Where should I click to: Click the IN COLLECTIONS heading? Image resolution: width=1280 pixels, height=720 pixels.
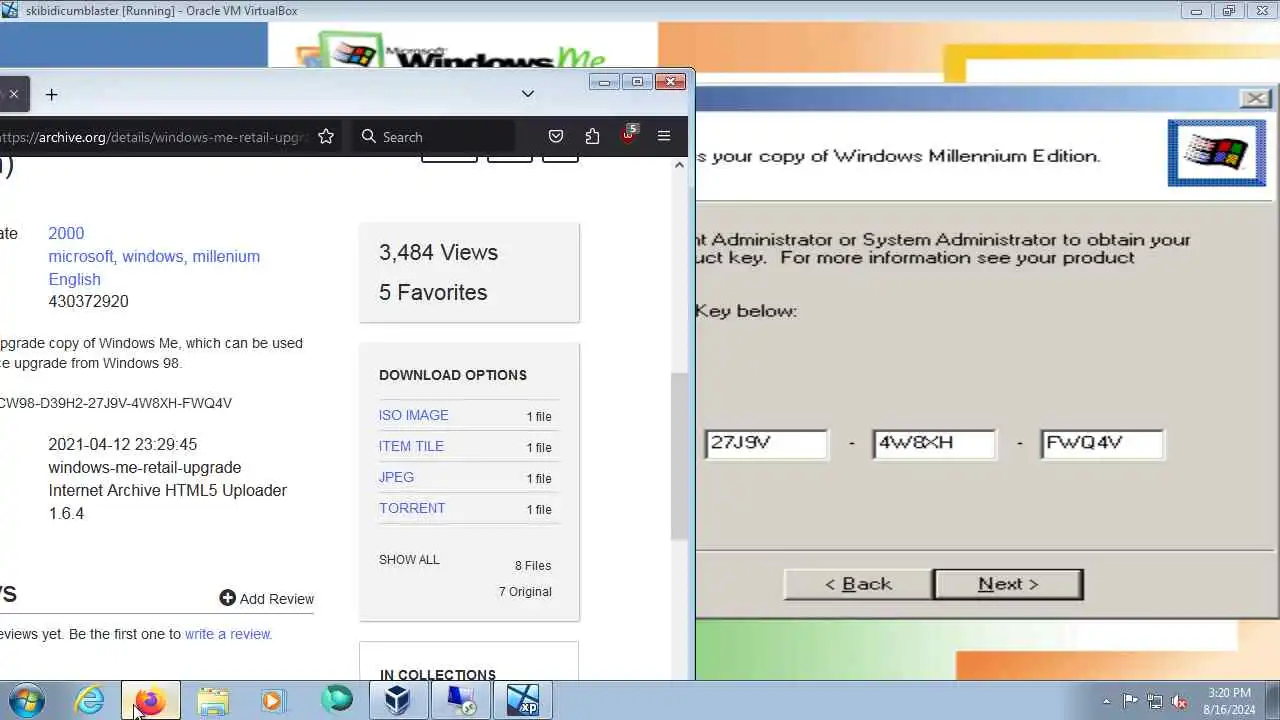(x=438, y=675)
